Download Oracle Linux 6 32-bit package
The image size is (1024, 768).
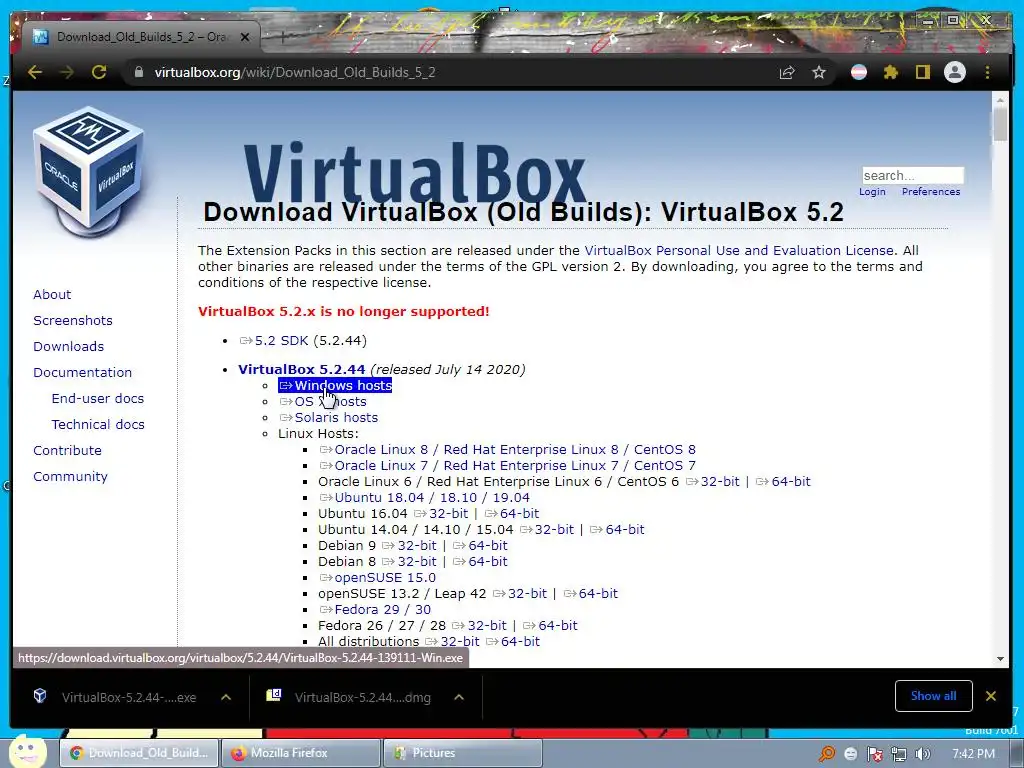[x=712, y=482]
